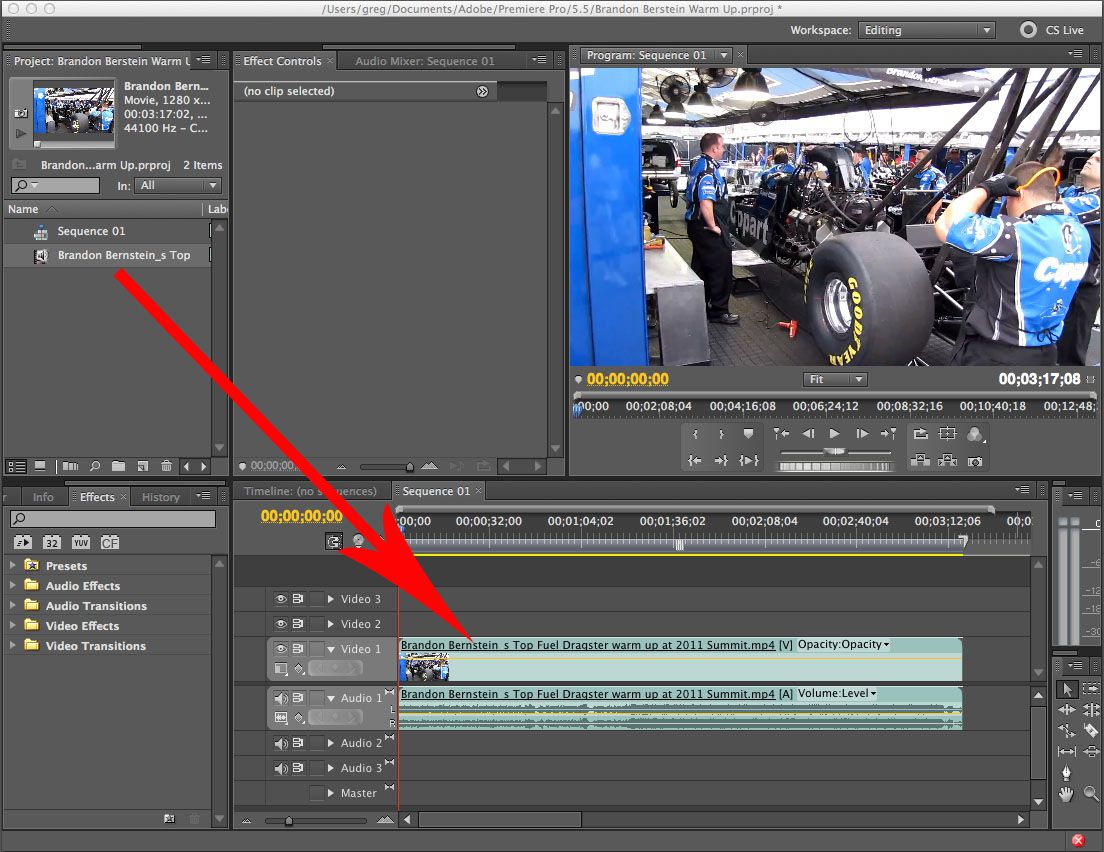This screenshot has height=852, width=1104.
Task: Expand the Video 2 track
Action: pyautogui.click(x=330, y=624)
